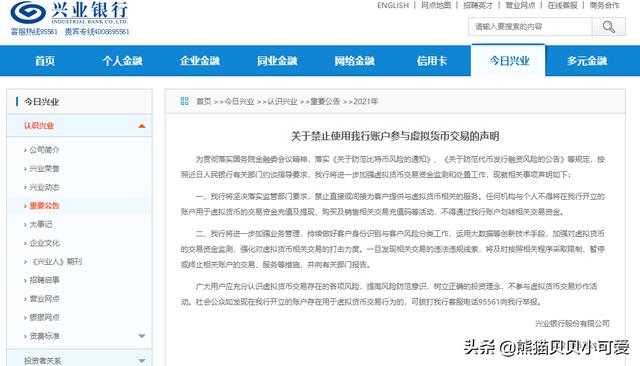Open 兴业荣誉 in the sidebar
The height and width of the screenshot is (366, 640).
pyautogui.click(x=44, y=169)
